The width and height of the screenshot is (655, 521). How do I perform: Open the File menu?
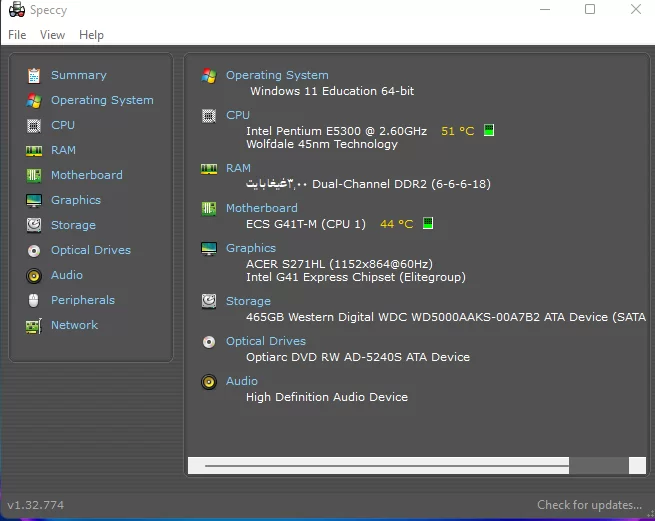click(x=17, y=35)
